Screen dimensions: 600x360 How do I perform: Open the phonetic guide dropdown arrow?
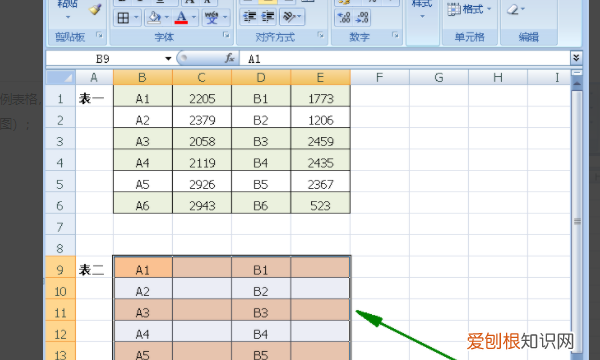[225, 18]
